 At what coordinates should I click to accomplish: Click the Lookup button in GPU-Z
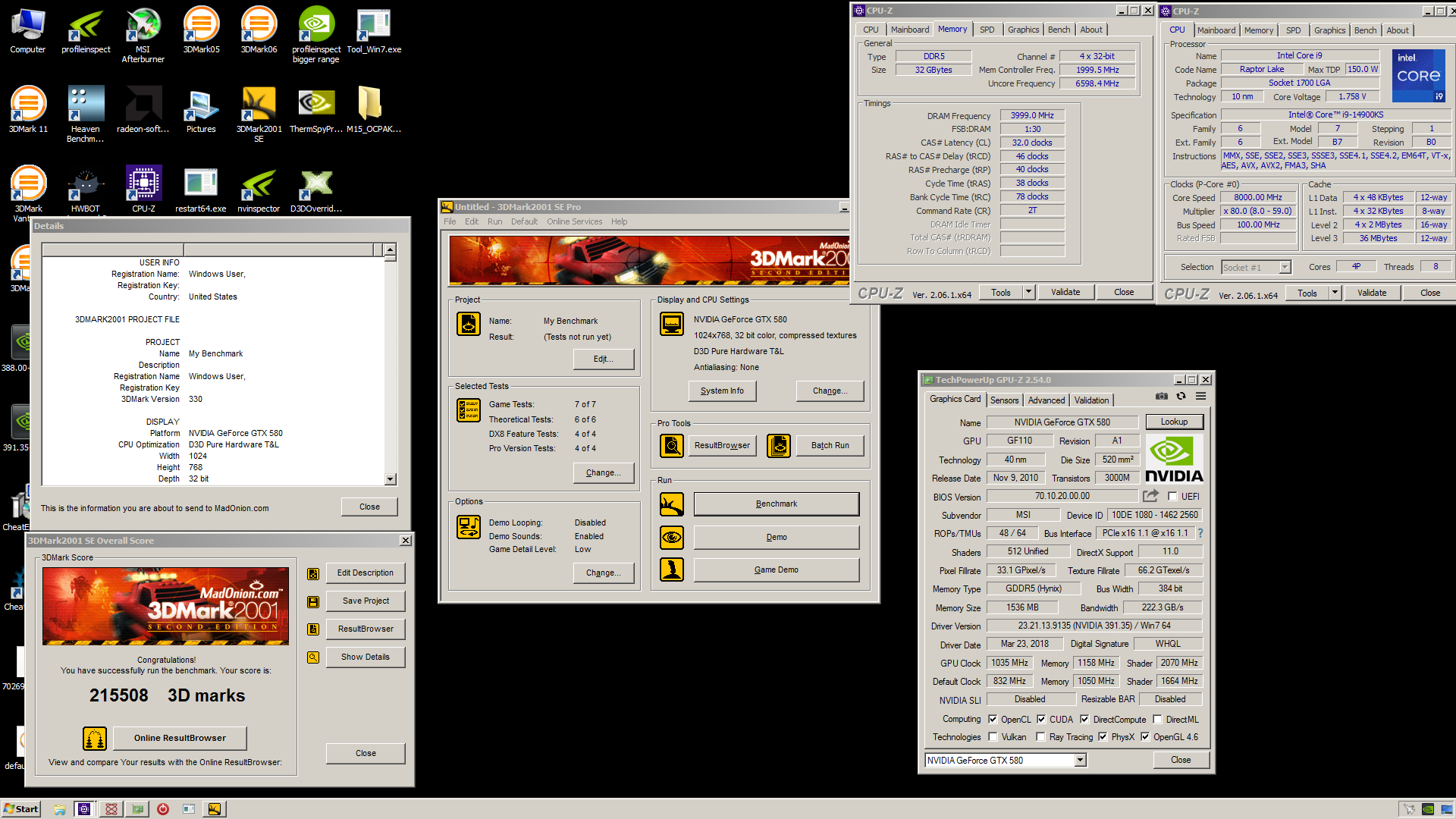tap(1174, 422)
